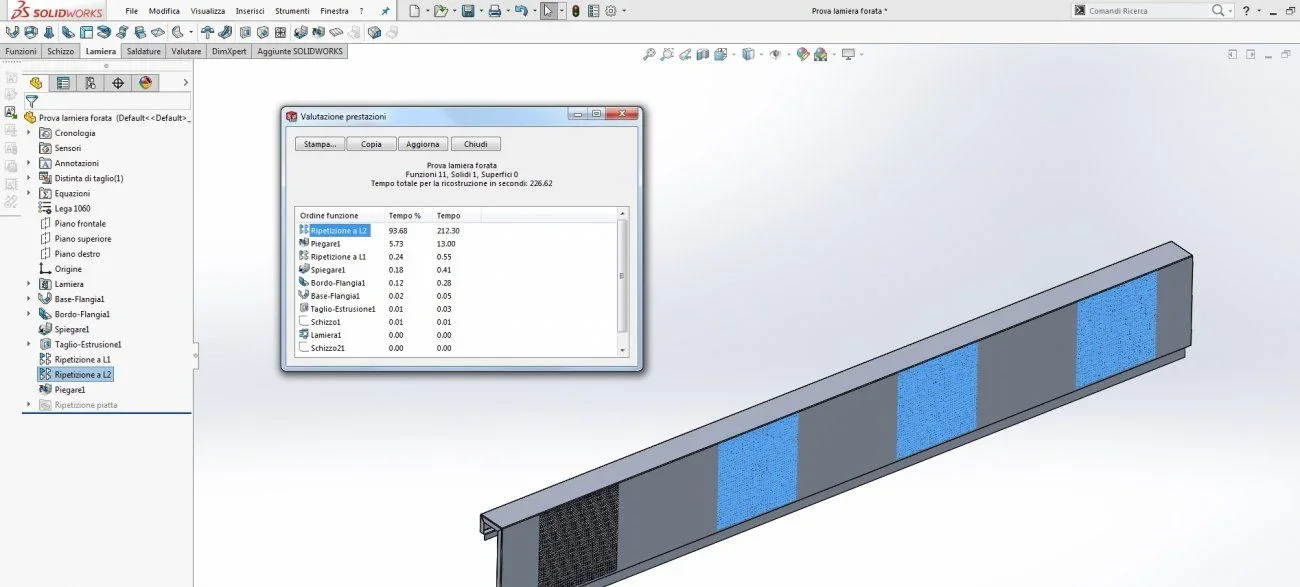Image resolution: width=1300 pixels, height=587 pixels.
Task: Open the ConfigurationManager tab
Action: point(90,83)
